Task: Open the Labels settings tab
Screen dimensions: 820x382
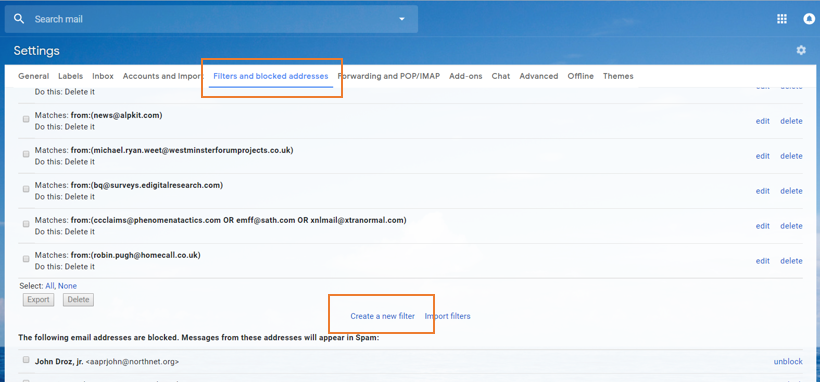Action: tap(71, 76)
